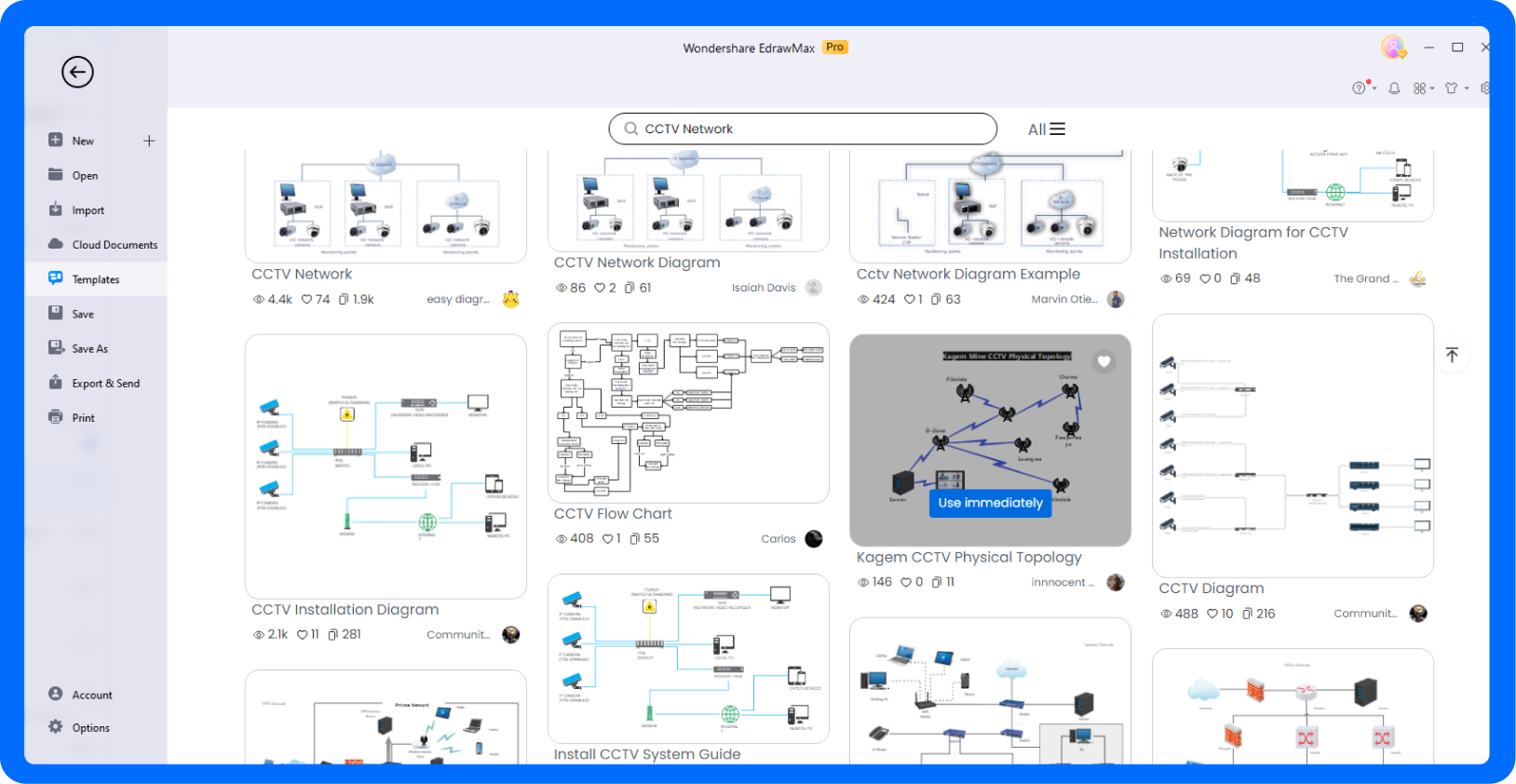Like Kagem CCTV Physical Topology stats heart

click(906, 582)
